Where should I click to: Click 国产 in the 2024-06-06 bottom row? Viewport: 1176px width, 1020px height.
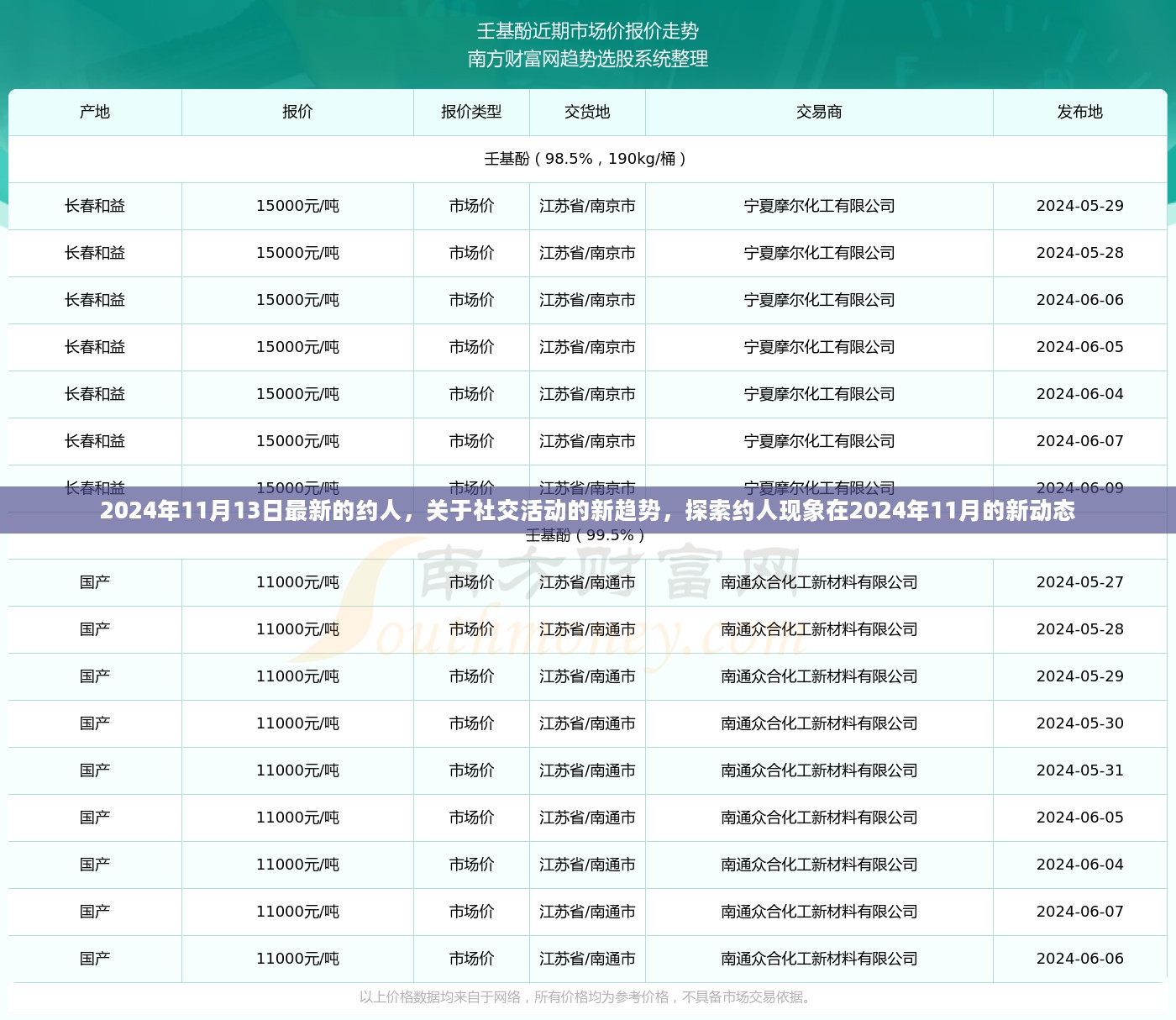click(95, 959)
